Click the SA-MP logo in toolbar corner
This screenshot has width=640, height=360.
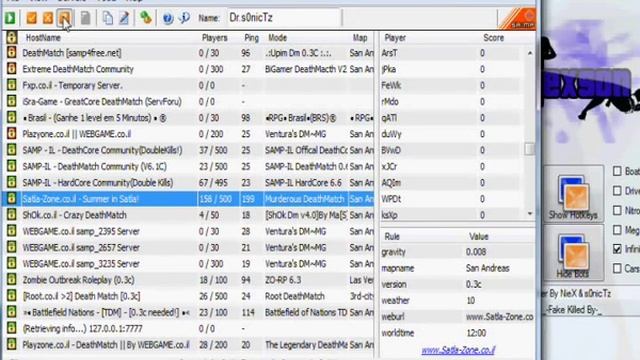[x=518, y=19]
